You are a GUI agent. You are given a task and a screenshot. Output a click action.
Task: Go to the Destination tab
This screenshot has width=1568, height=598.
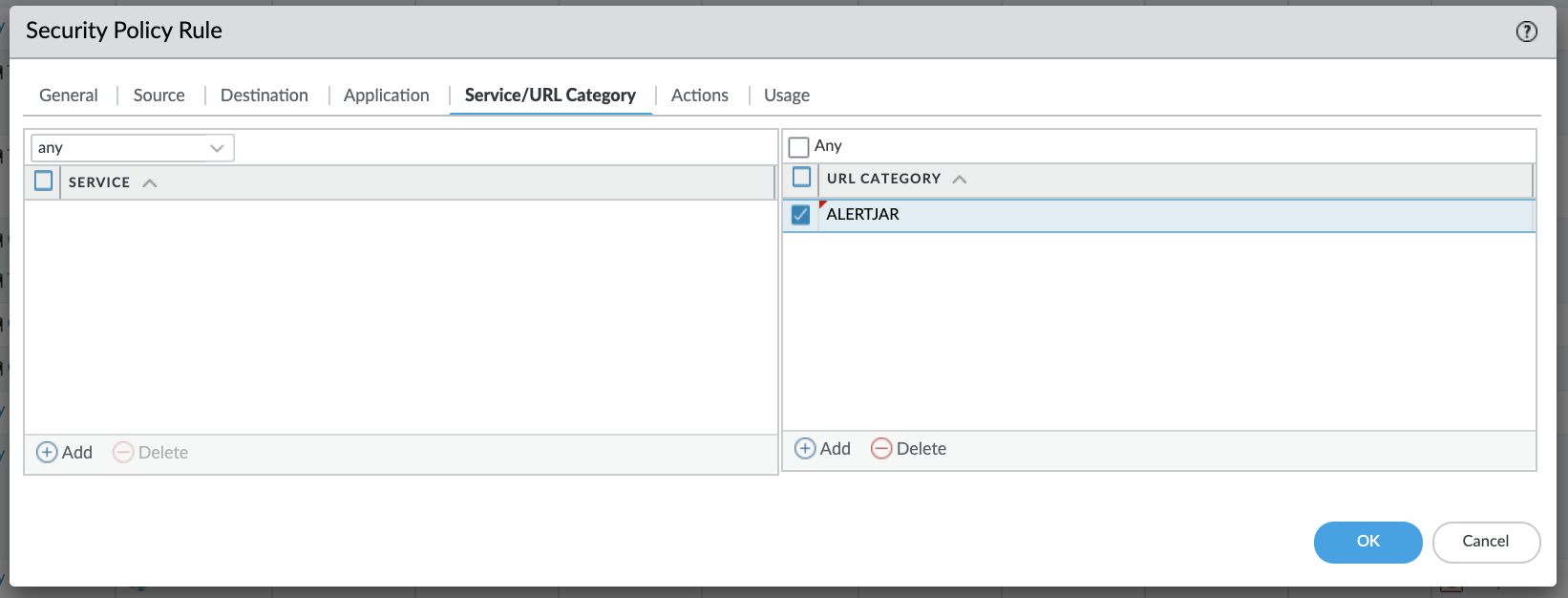click(264, 96)
